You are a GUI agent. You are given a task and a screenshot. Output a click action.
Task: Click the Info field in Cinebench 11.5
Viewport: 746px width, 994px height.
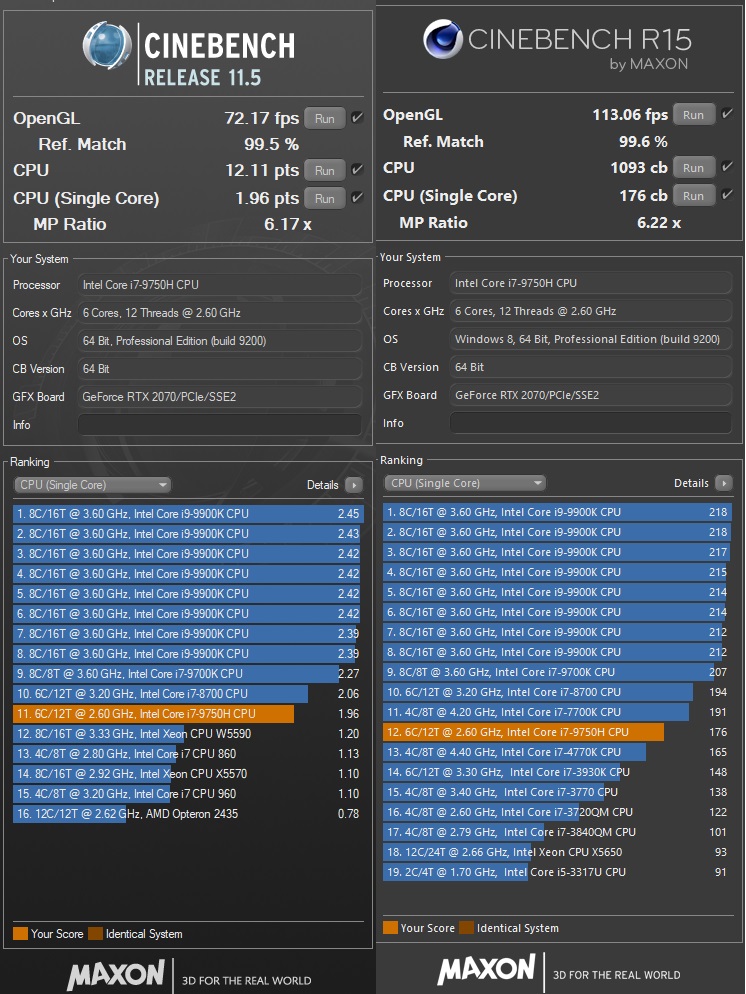(220, 425)
